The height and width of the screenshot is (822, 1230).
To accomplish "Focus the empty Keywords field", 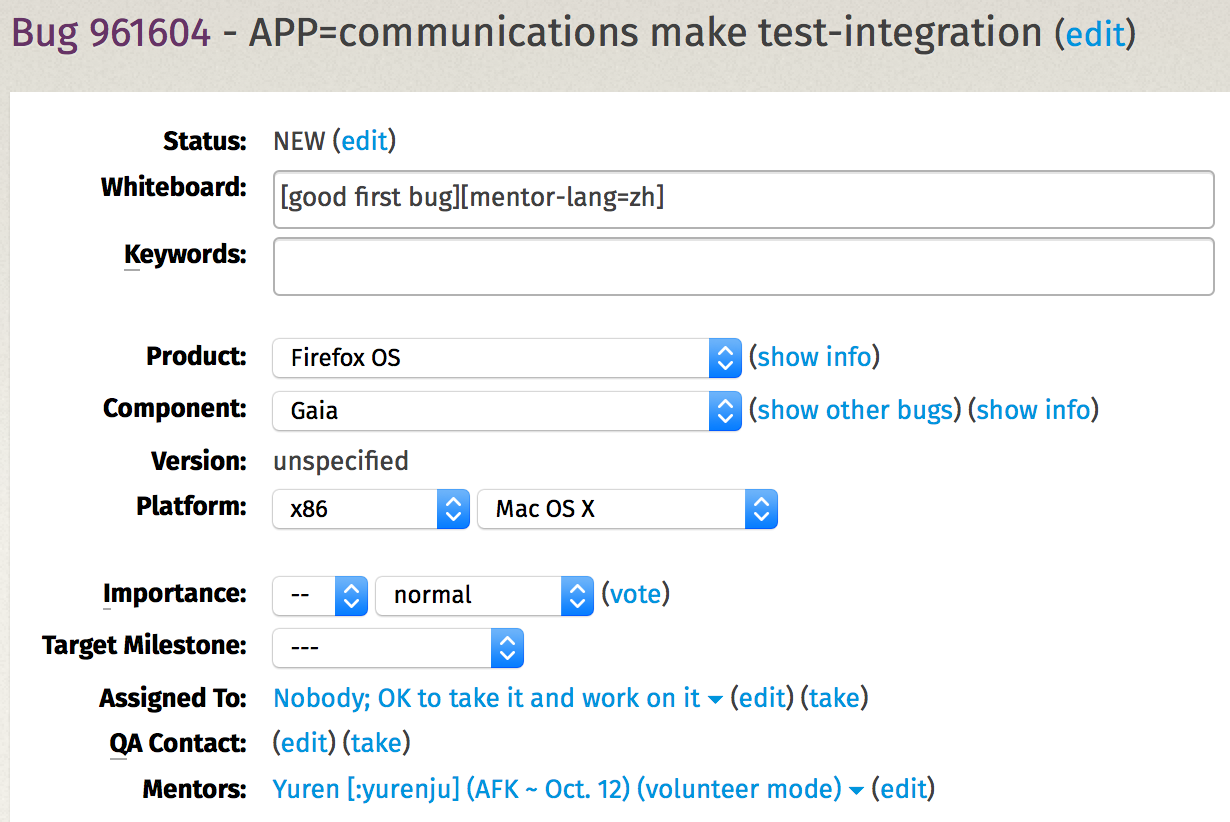I will point(744,267).
